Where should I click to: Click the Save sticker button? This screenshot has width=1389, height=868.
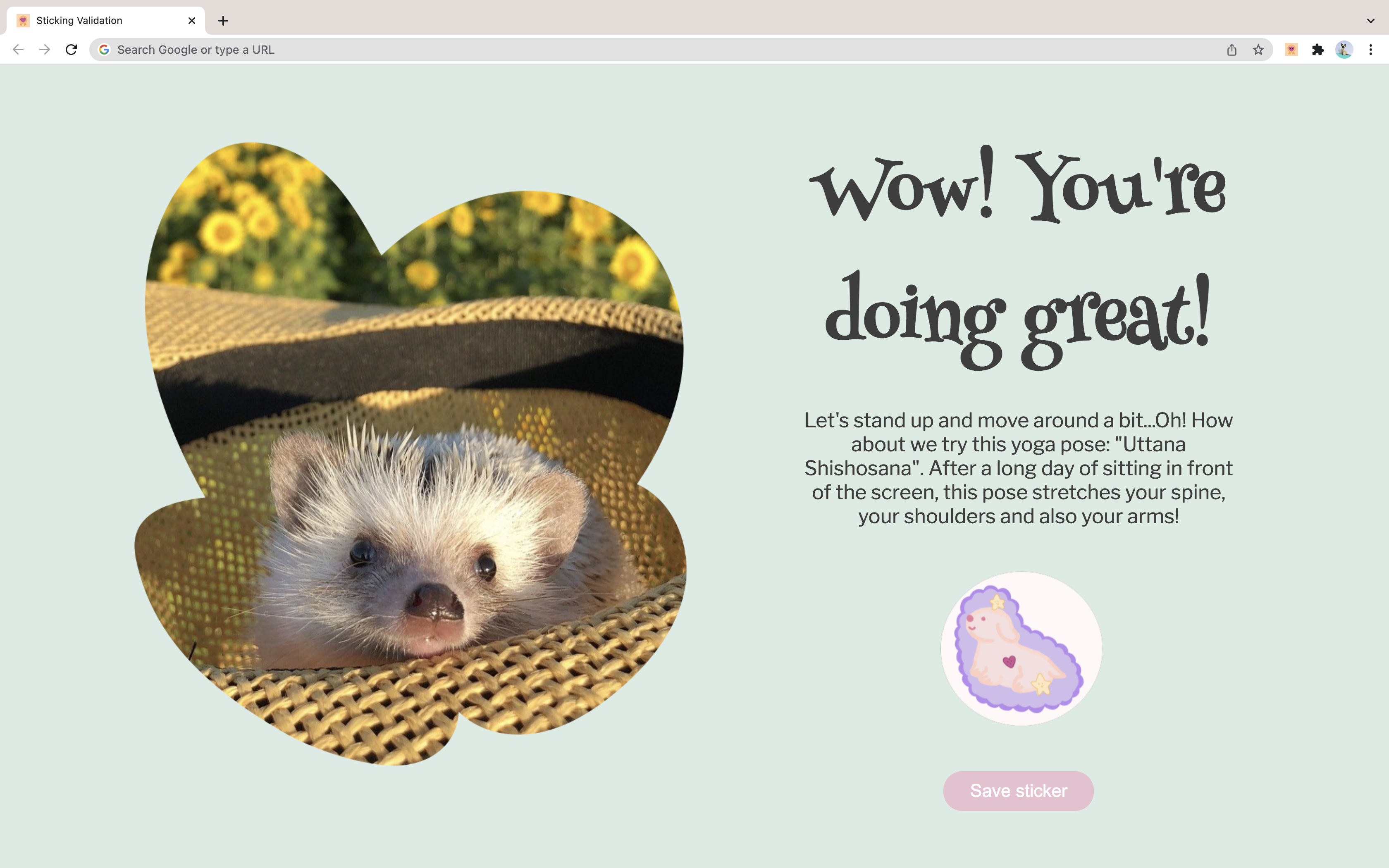(1018, 790)
